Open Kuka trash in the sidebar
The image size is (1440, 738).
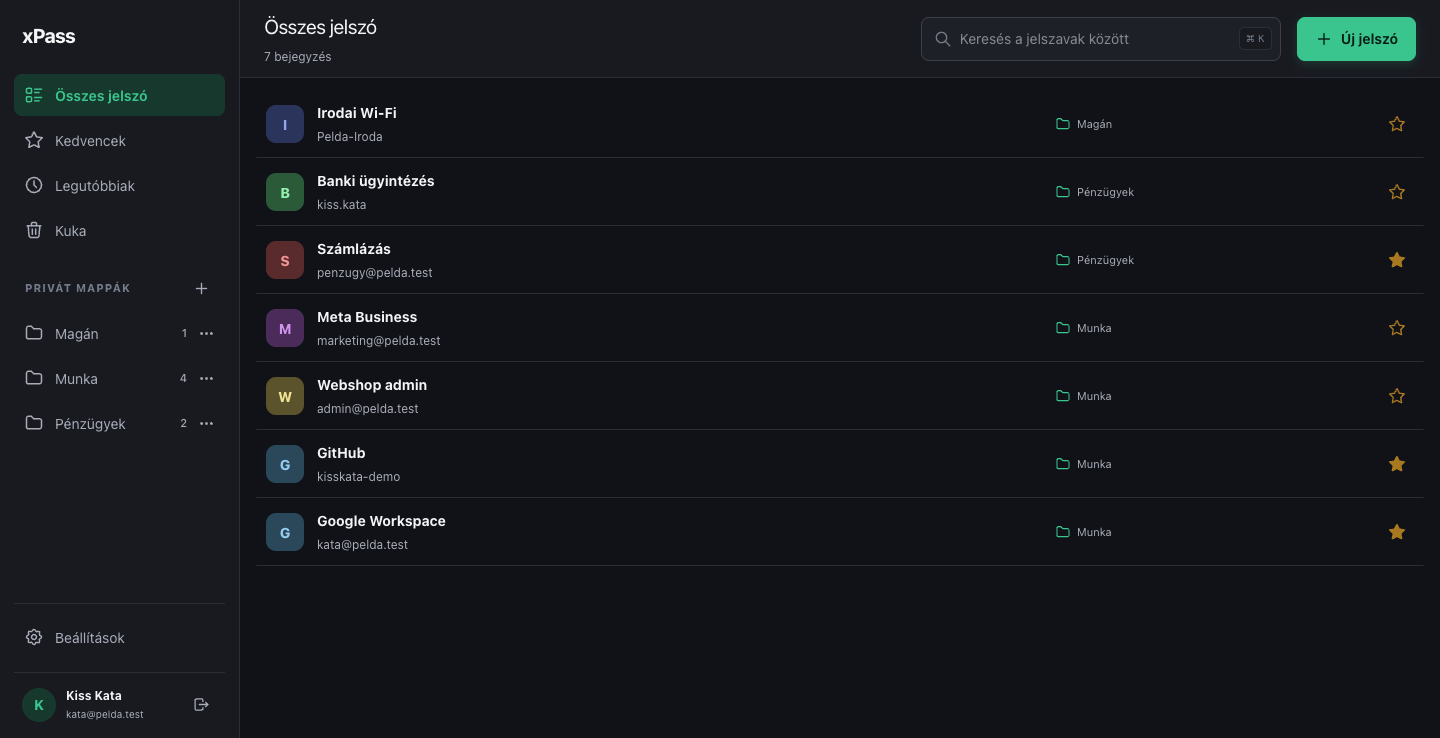coord(119,231)
